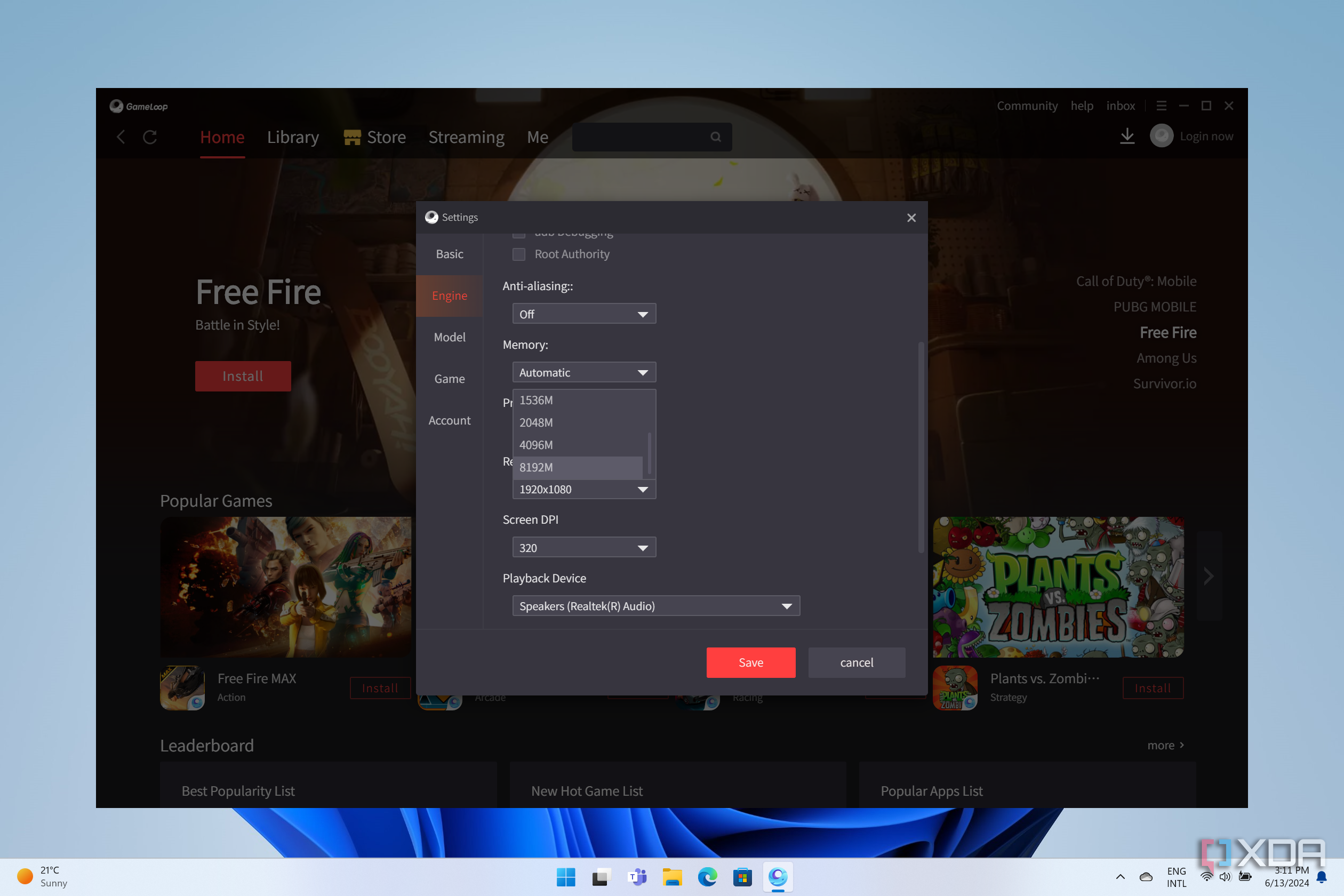
Task: Open Microsoft Teams from taskbar
Action: (637, 877)
